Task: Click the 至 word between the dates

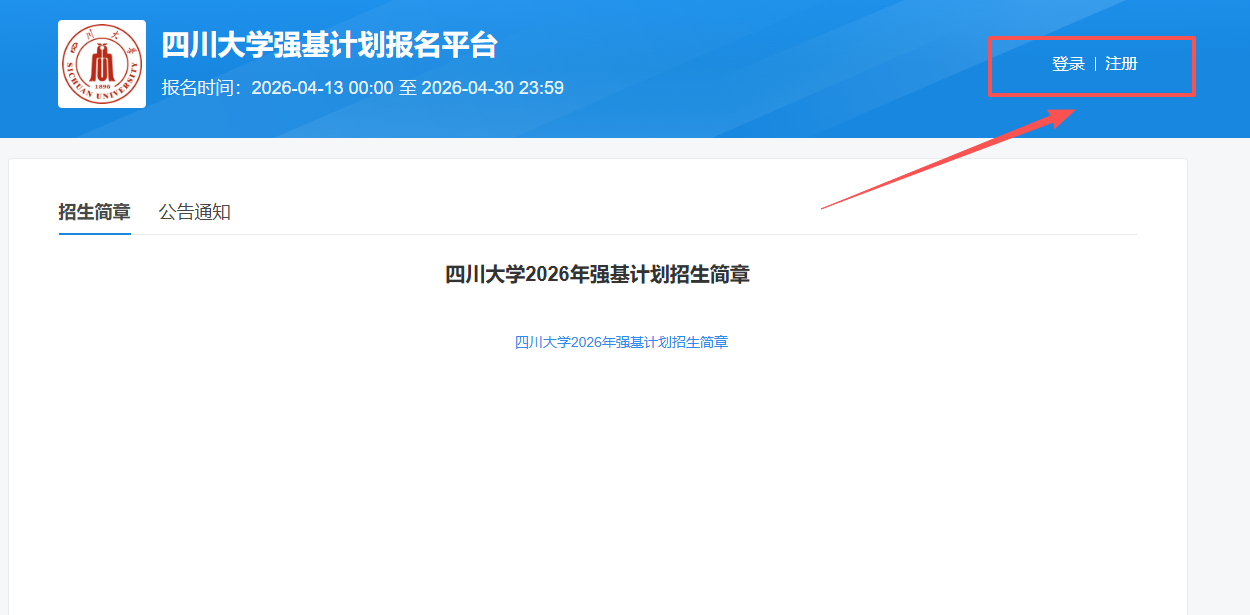Action: point(408,88)
